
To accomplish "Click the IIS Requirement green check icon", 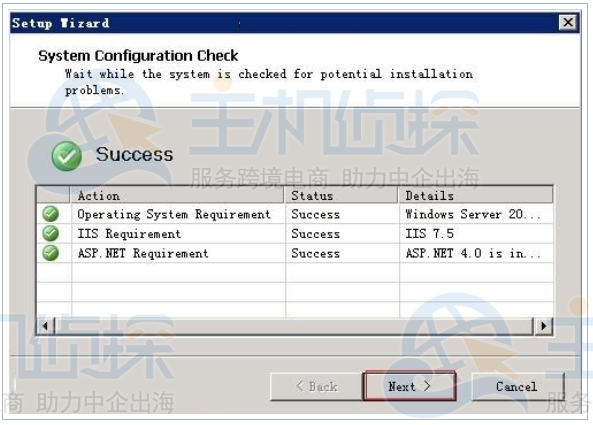I will [50, 233].
